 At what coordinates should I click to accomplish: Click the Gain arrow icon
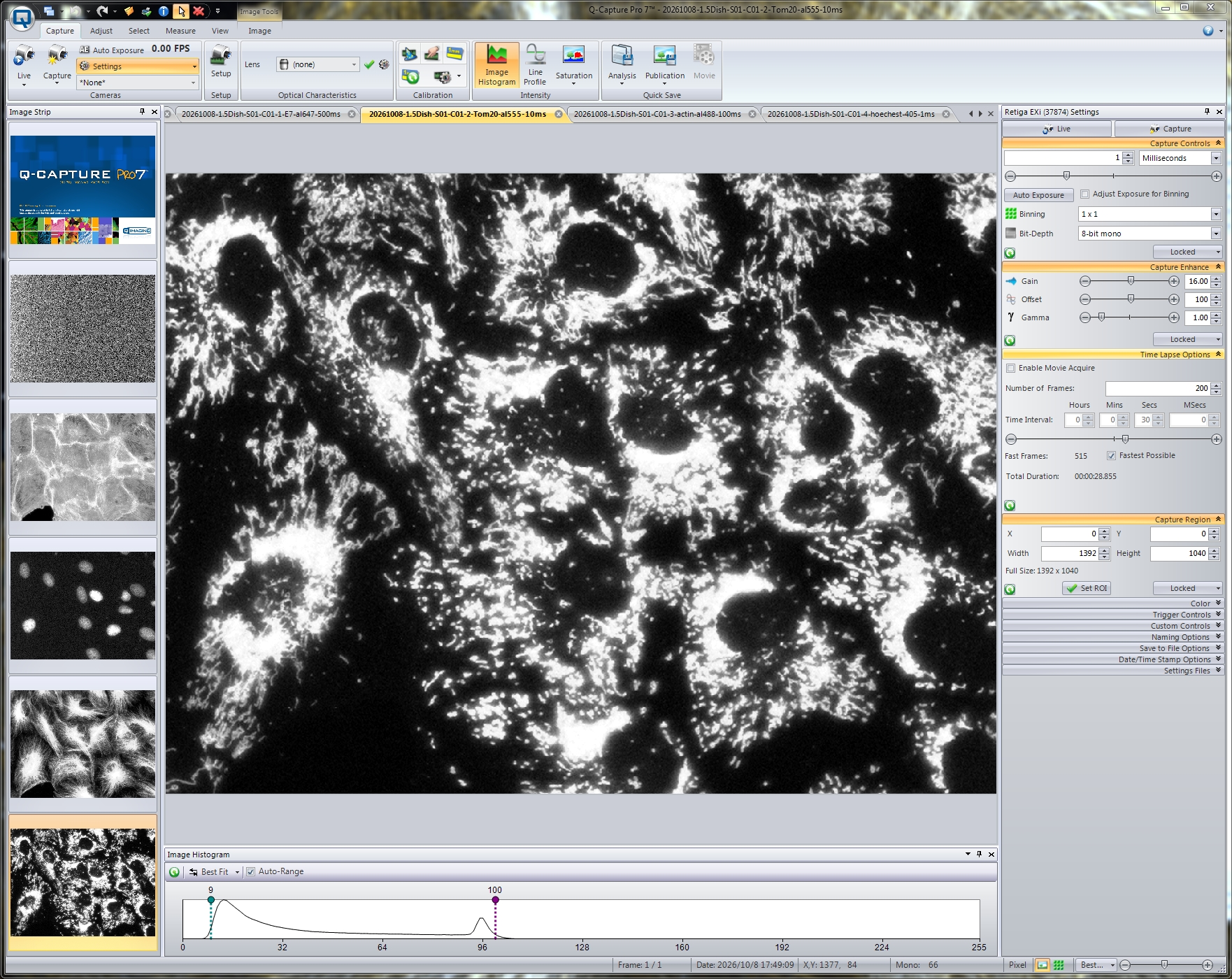(x=1011, y=281)
